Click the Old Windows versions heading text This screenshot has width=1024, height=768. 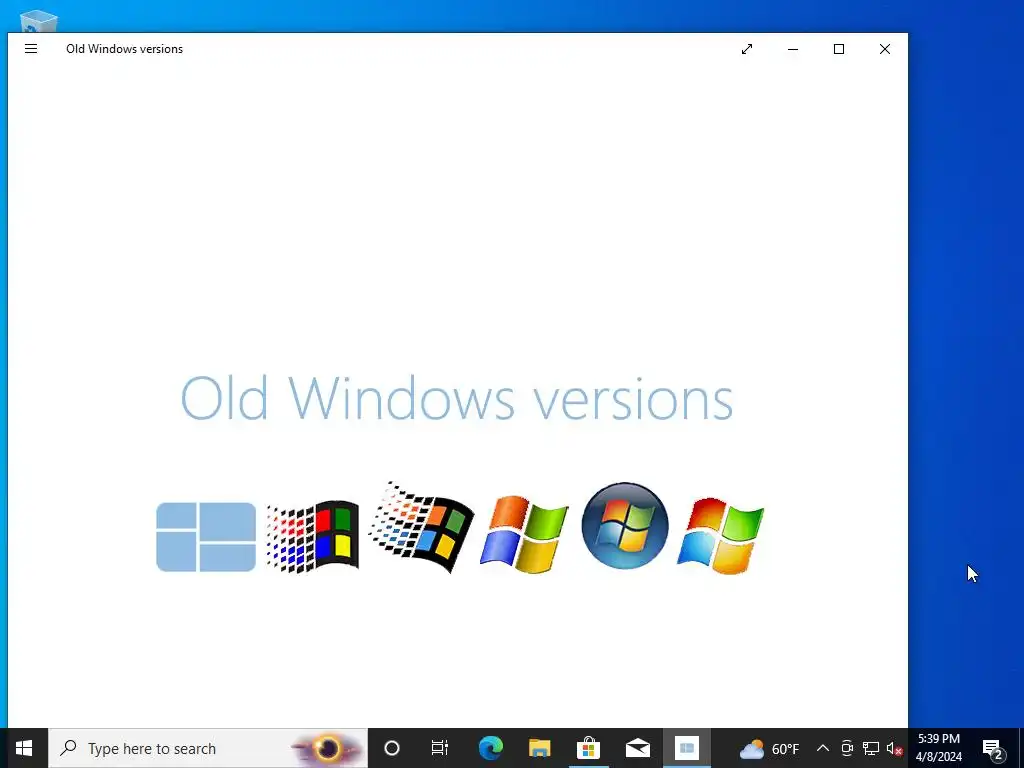(456, 398)
